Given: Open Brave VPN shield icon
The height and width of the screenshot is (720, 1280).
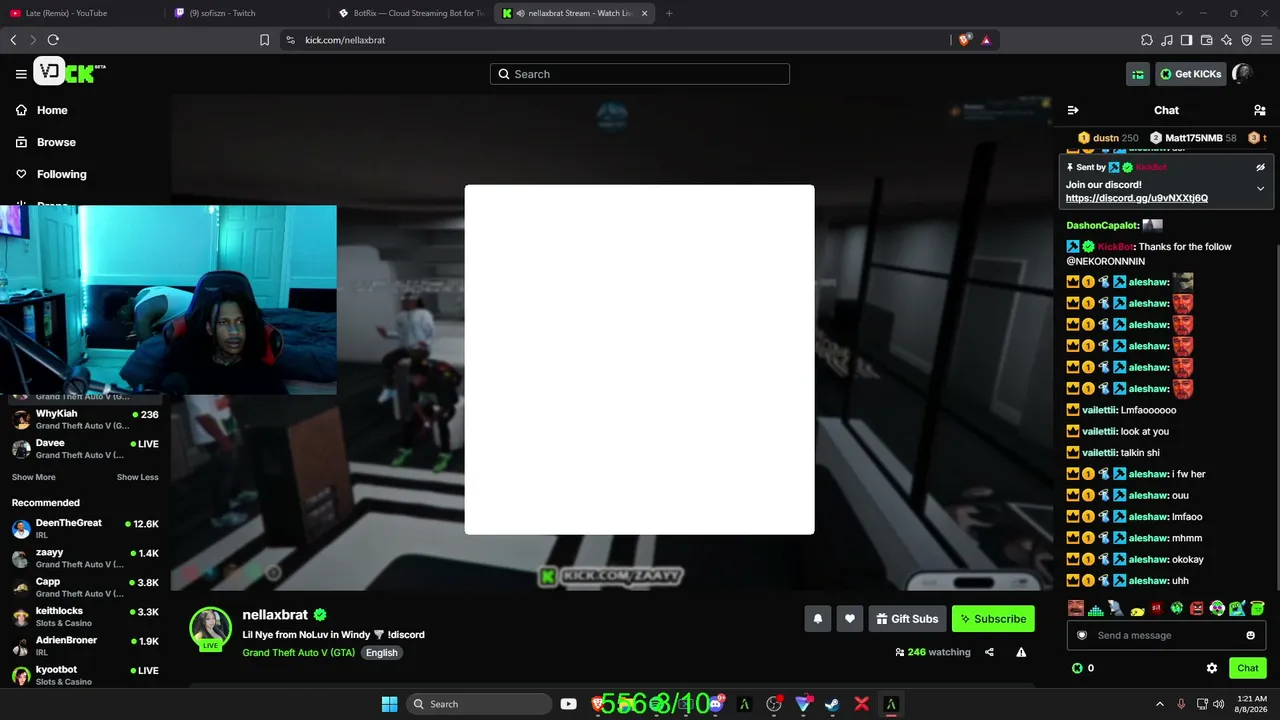Looking at the screenshot, I should point(1247,40).
